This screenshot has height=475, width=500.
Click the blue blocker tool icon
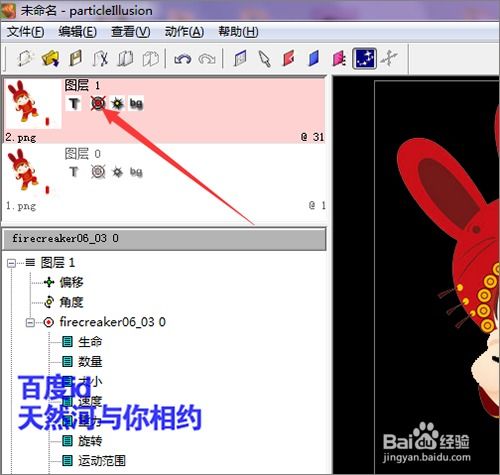[x=314, y=59]
